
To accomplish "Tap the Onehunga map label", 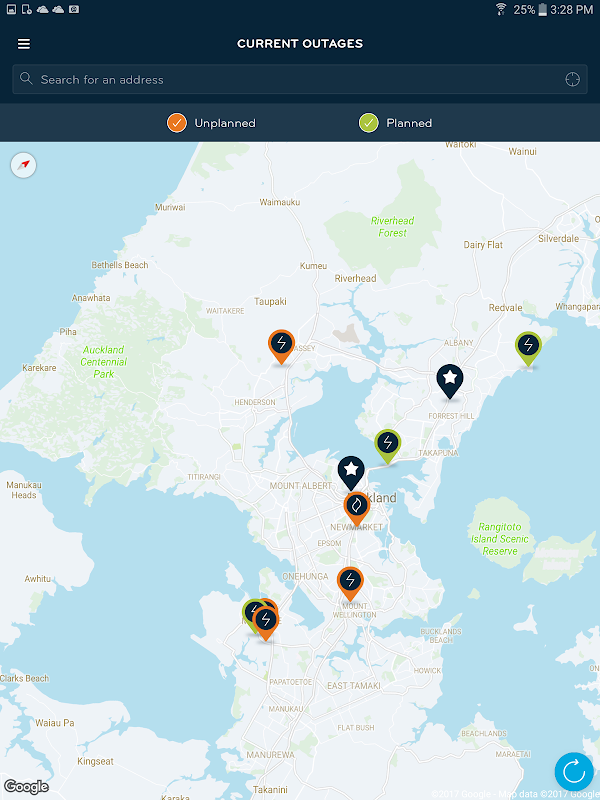I will (305, 577).
